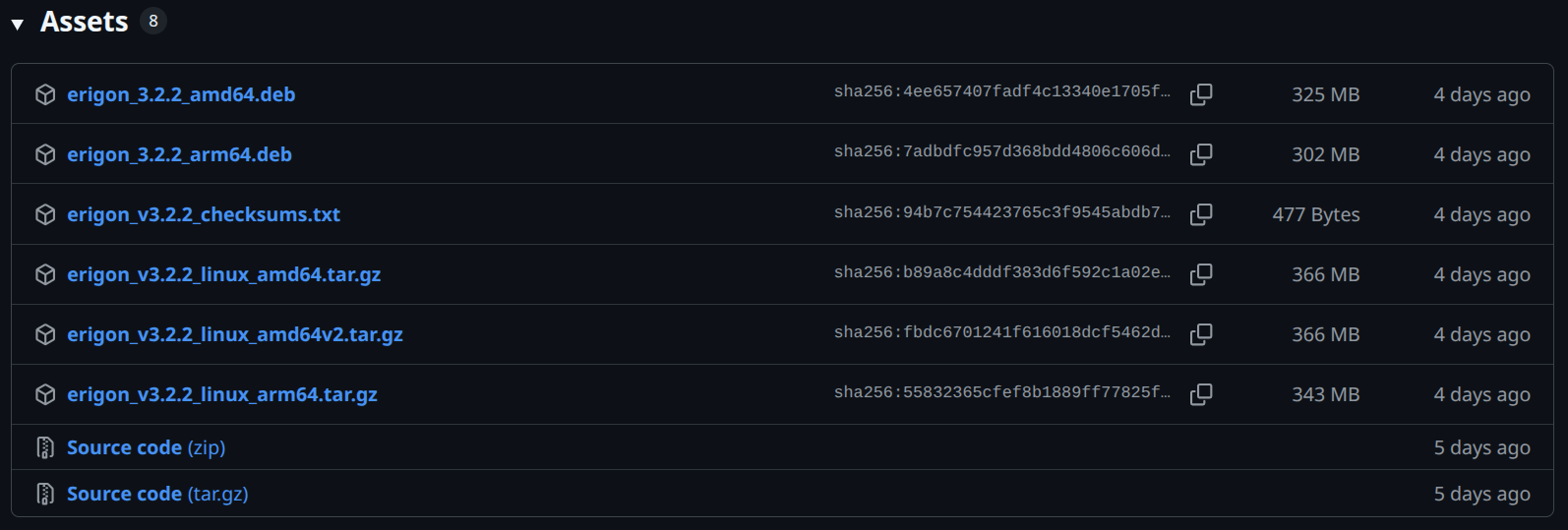1568x530 pixels.
Task: Click package icon beside erigon_v3.2.2_checksums.txt
Action: point(45,214)
